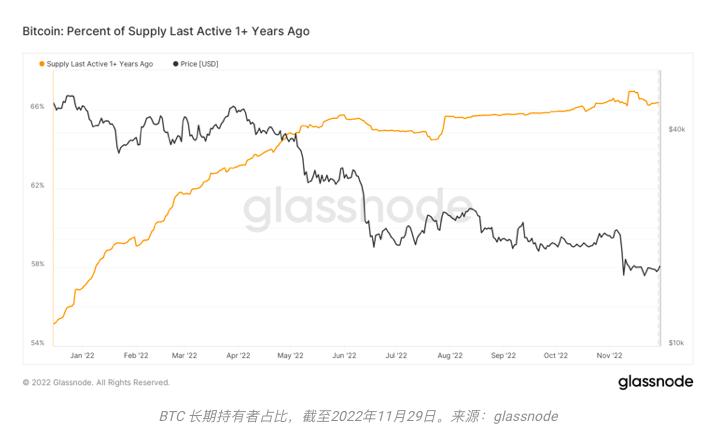Click the $10k right axis label

(x=676, y=343)
